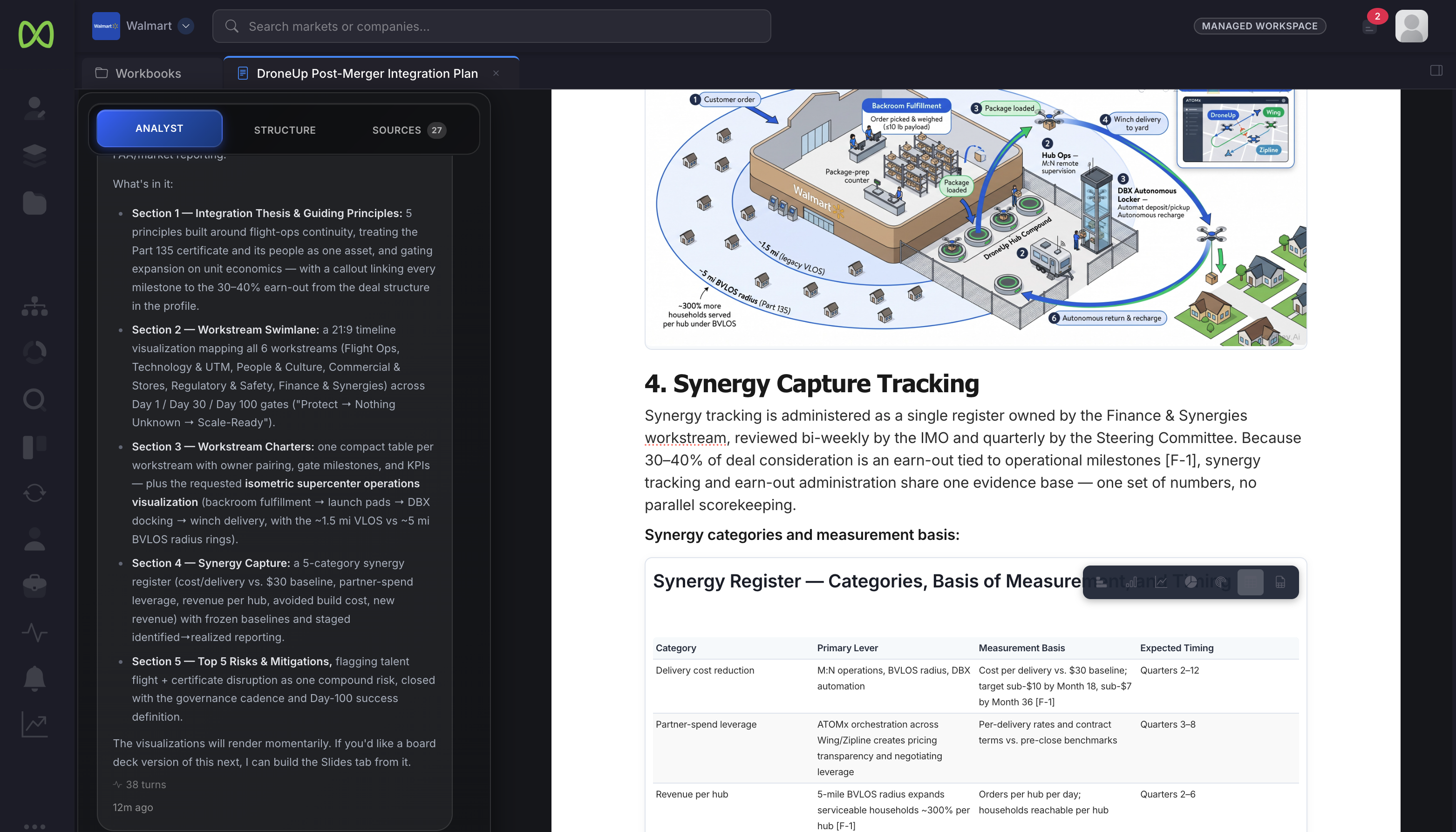Click 'Section 4 — Synergy Capture:' bullet heading
This screenshot has width=1456, height=832.
211,563
